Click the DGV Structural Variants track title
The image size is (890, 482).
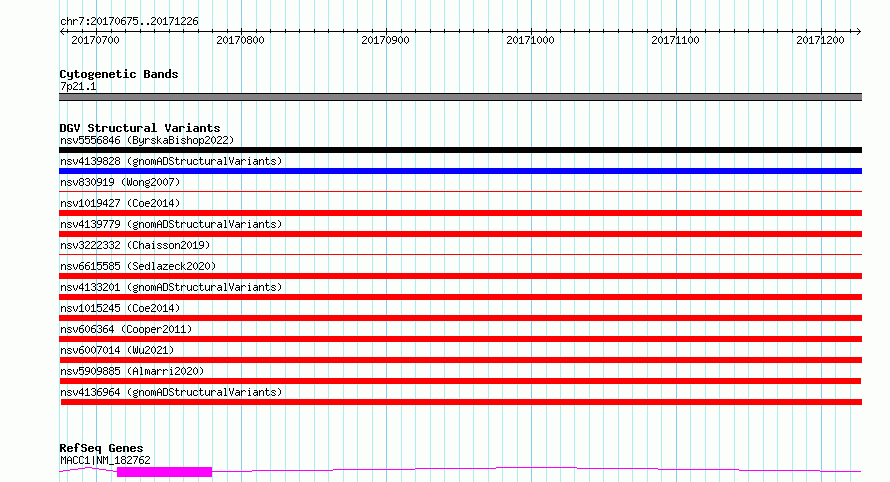click(x=140, y=128)
